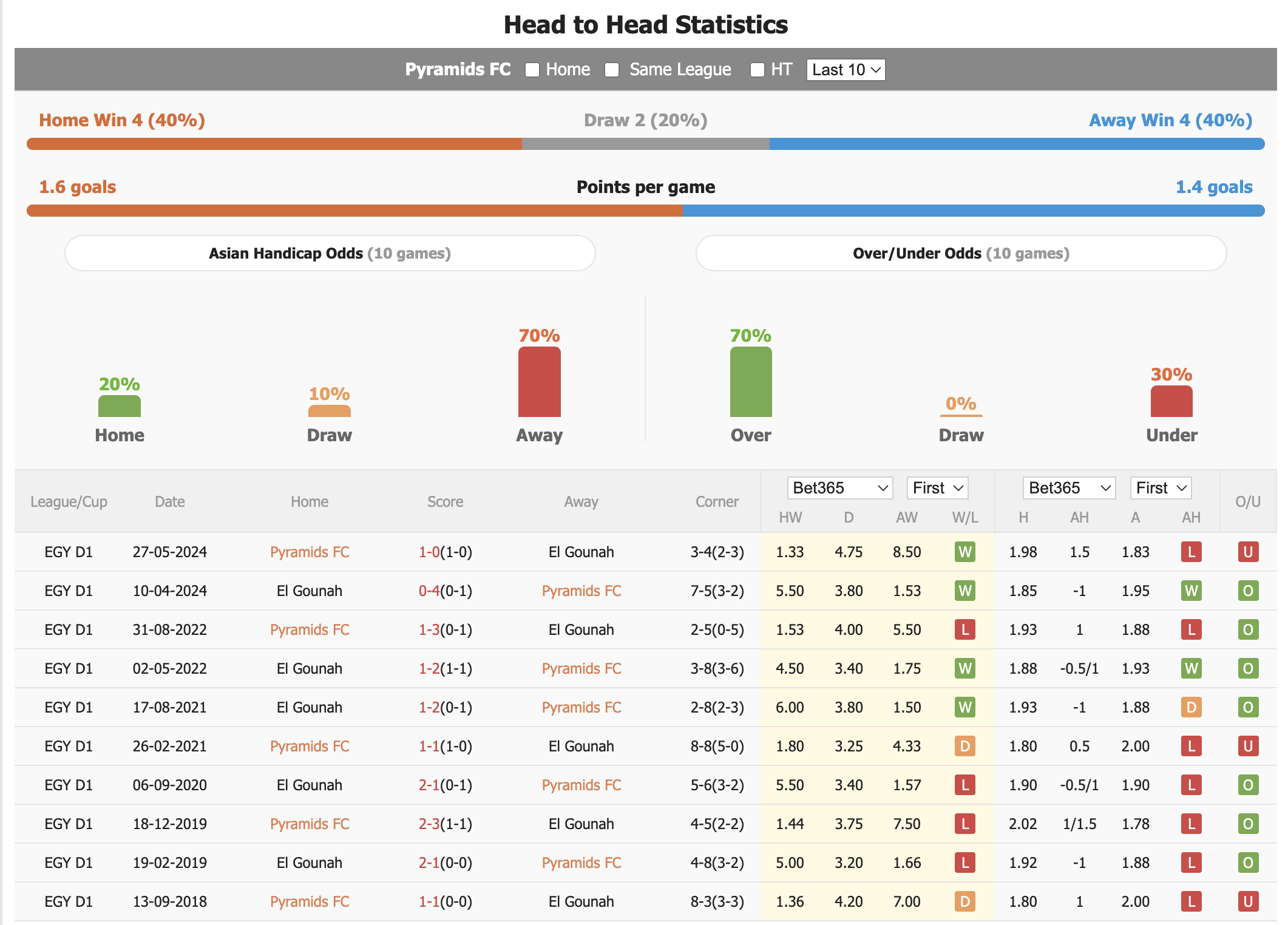Click the League/Cup column header
The width and height of the screenshot is (1288, 925).
pos(69,502)
